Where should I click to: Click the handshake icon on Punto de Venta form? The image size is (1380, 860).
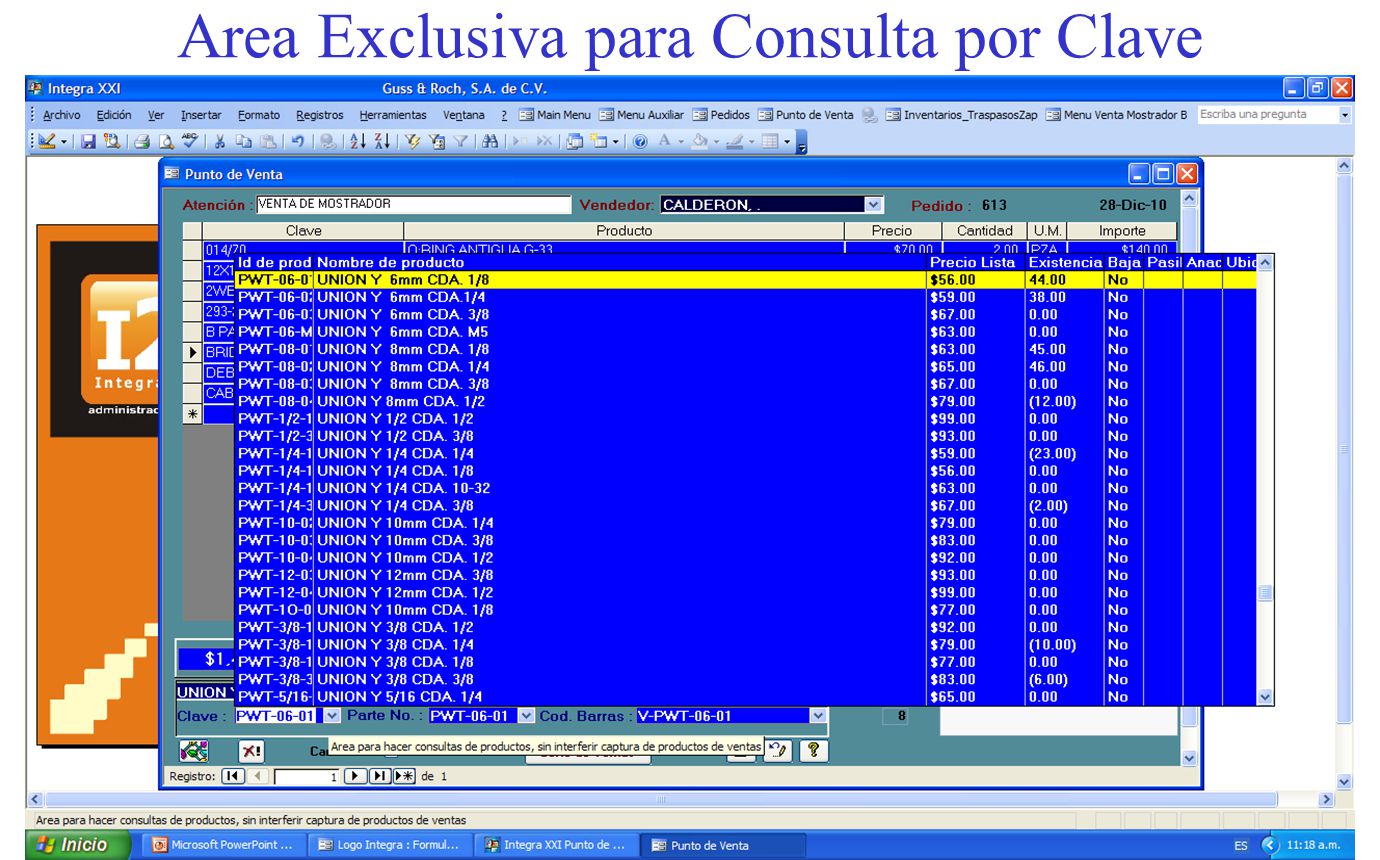tap(193, 750)
